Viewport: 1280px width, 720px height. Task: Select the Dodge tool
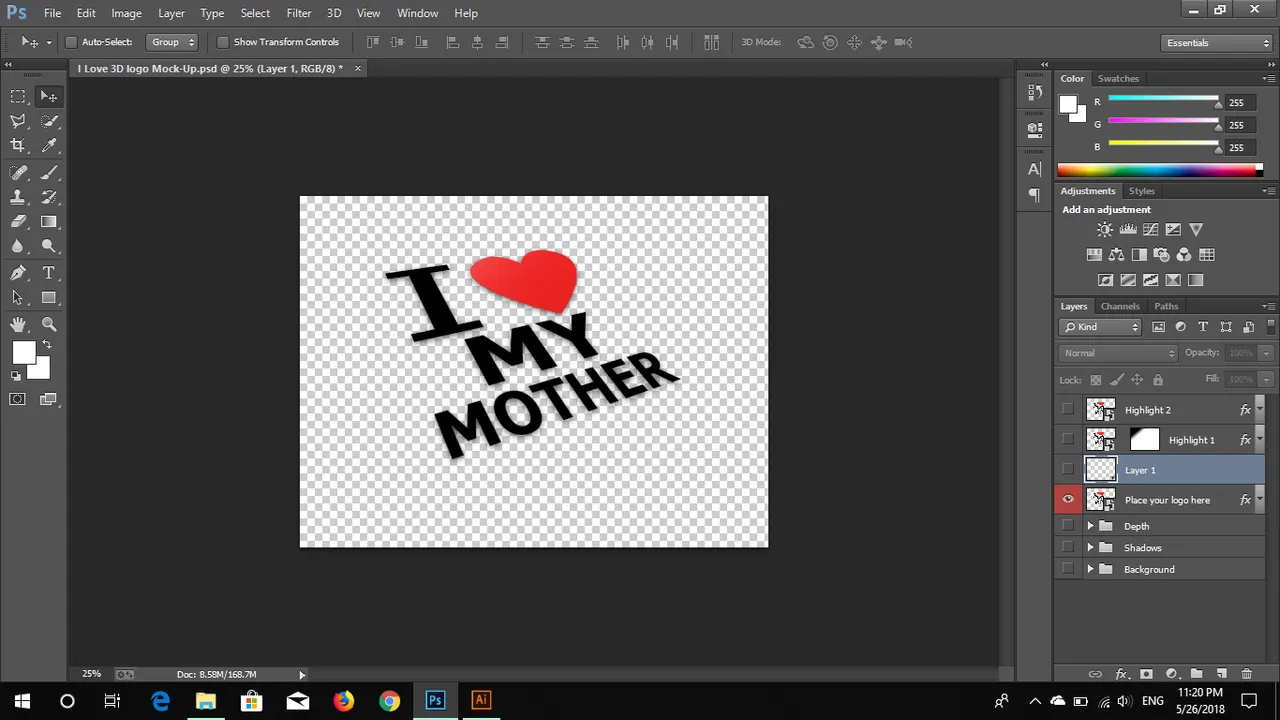pos(49,246)
